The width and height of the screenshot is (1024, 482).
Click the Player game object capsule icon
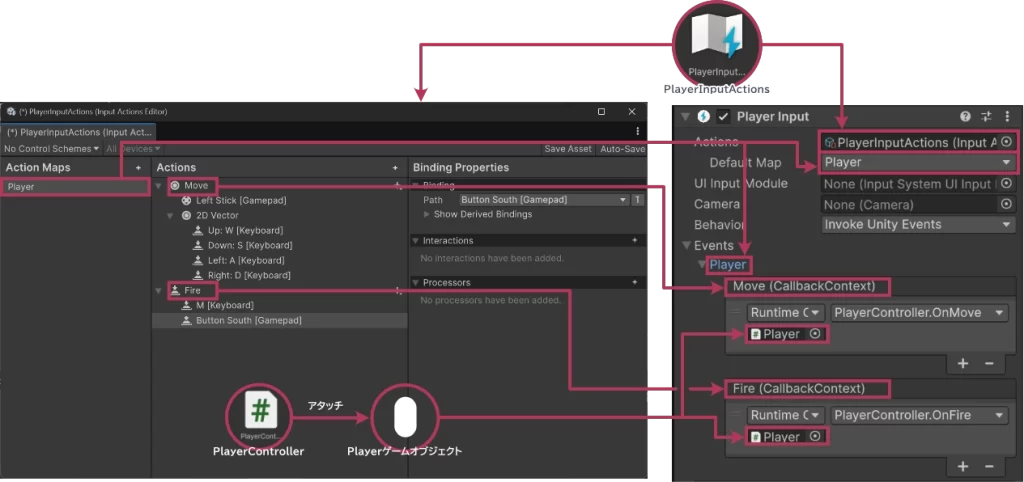[x=404, y=417]
